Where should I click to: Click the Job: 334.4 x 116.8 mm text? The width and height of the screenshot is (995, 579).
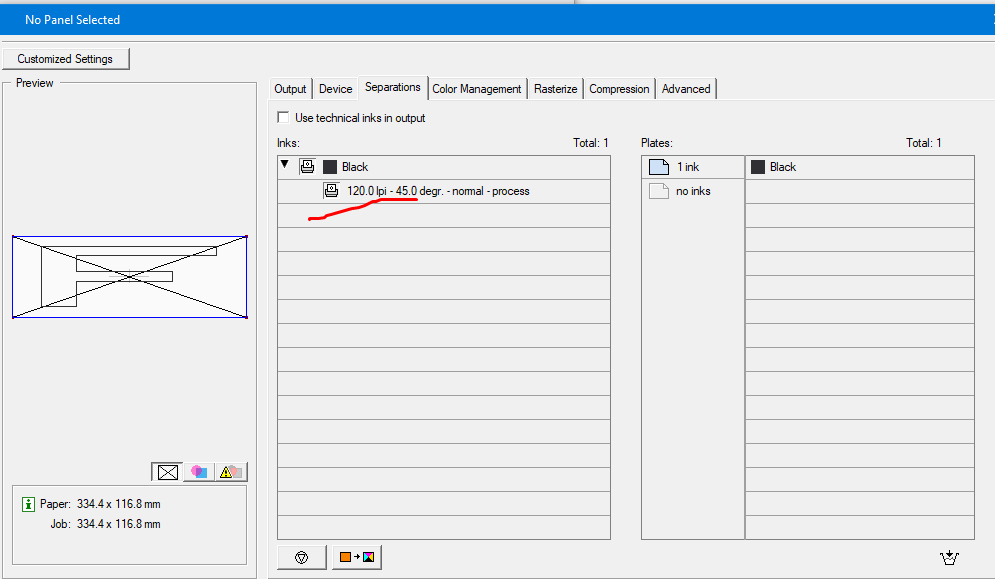105,524
